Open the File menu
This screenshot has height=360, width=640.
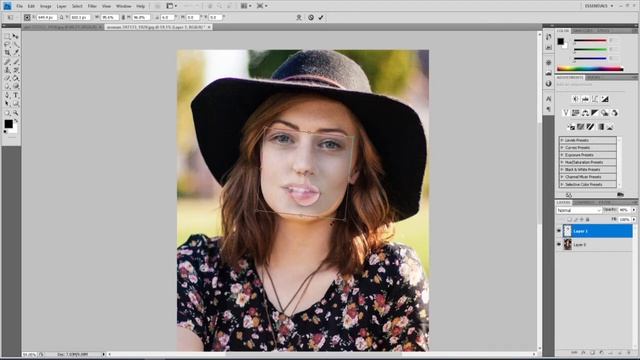click(x=20, y=7)
